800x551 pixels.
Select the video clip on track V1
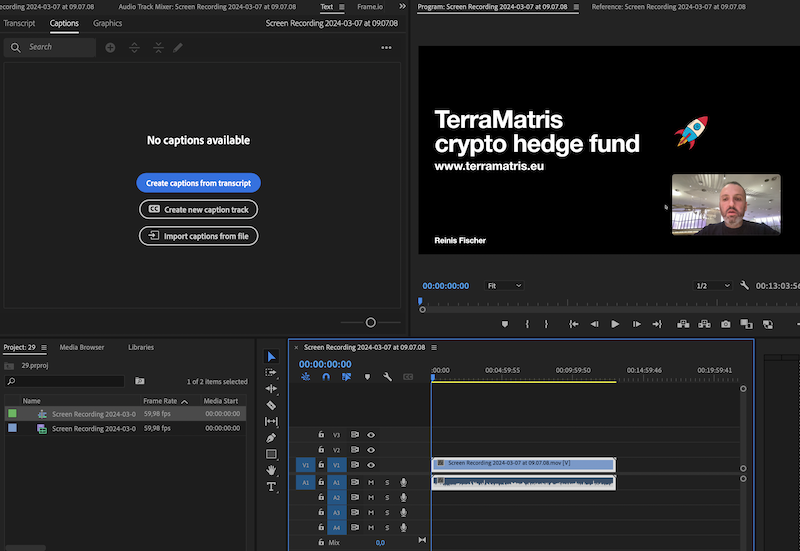click(x=523, y=464)
